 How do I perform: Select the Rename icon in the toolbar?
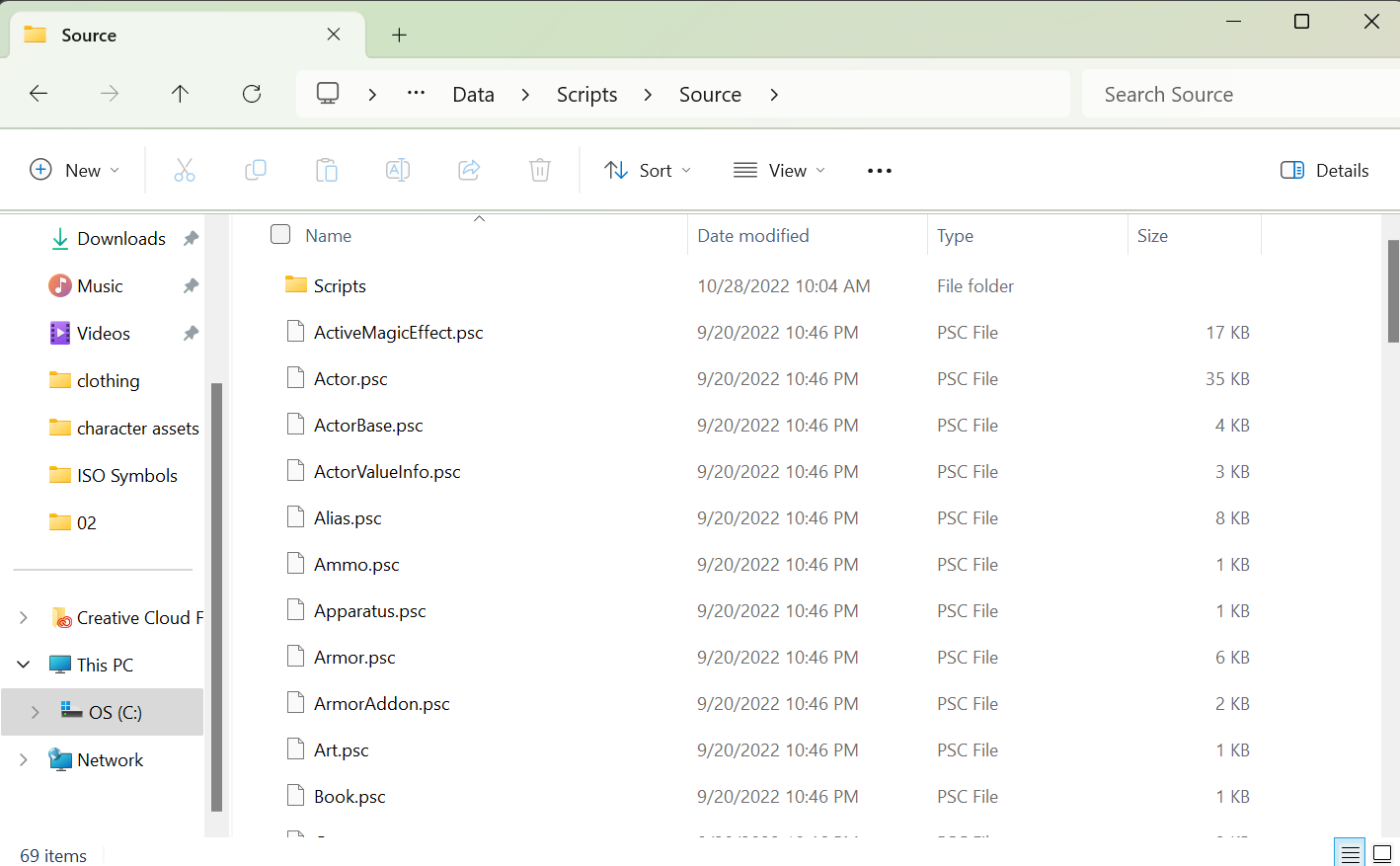[x=398, y=170]
